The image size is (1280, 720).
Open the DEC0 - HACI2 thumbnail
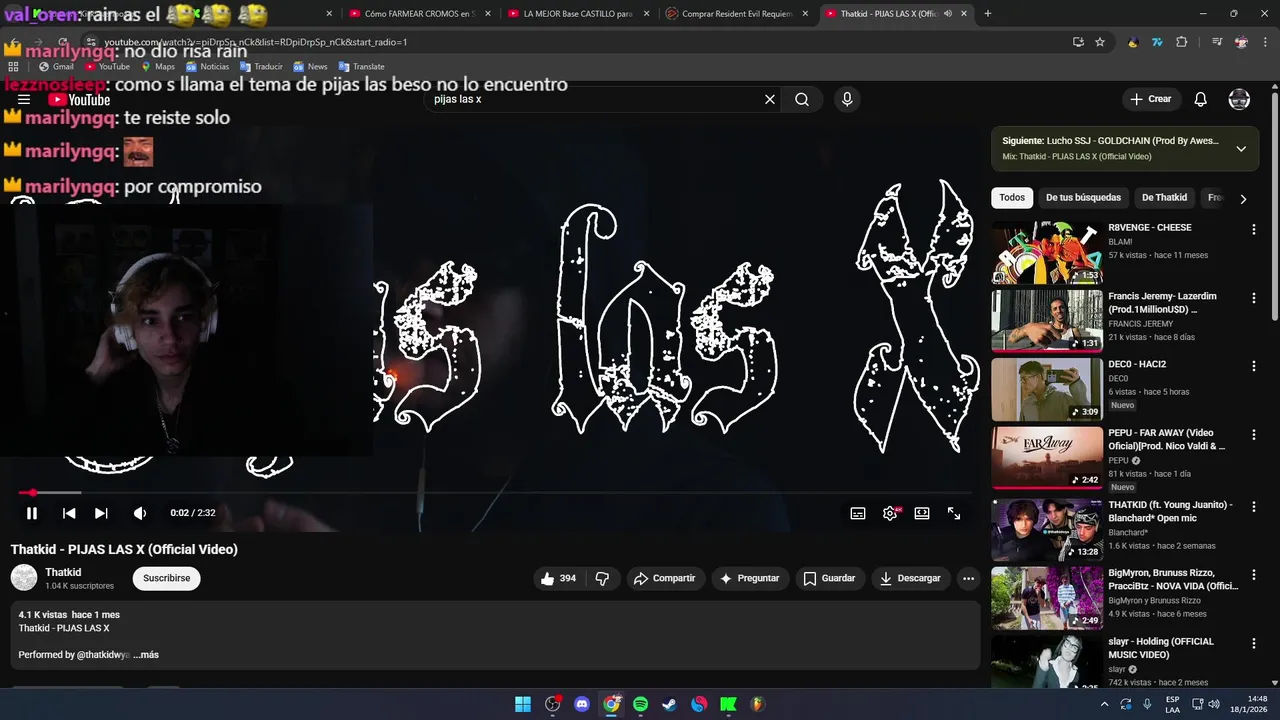[x=1047, y=390]
